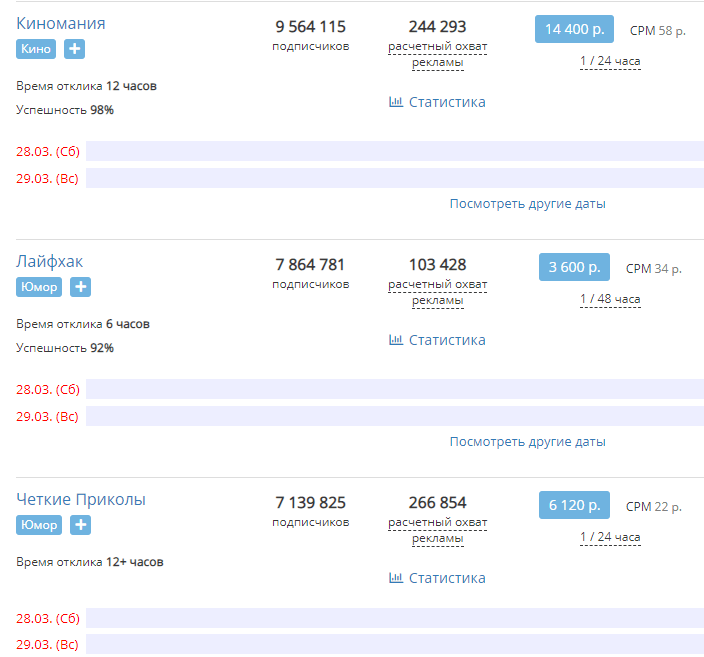Open Статистика chart icon for Четкие Приколы

click(396, 578)
